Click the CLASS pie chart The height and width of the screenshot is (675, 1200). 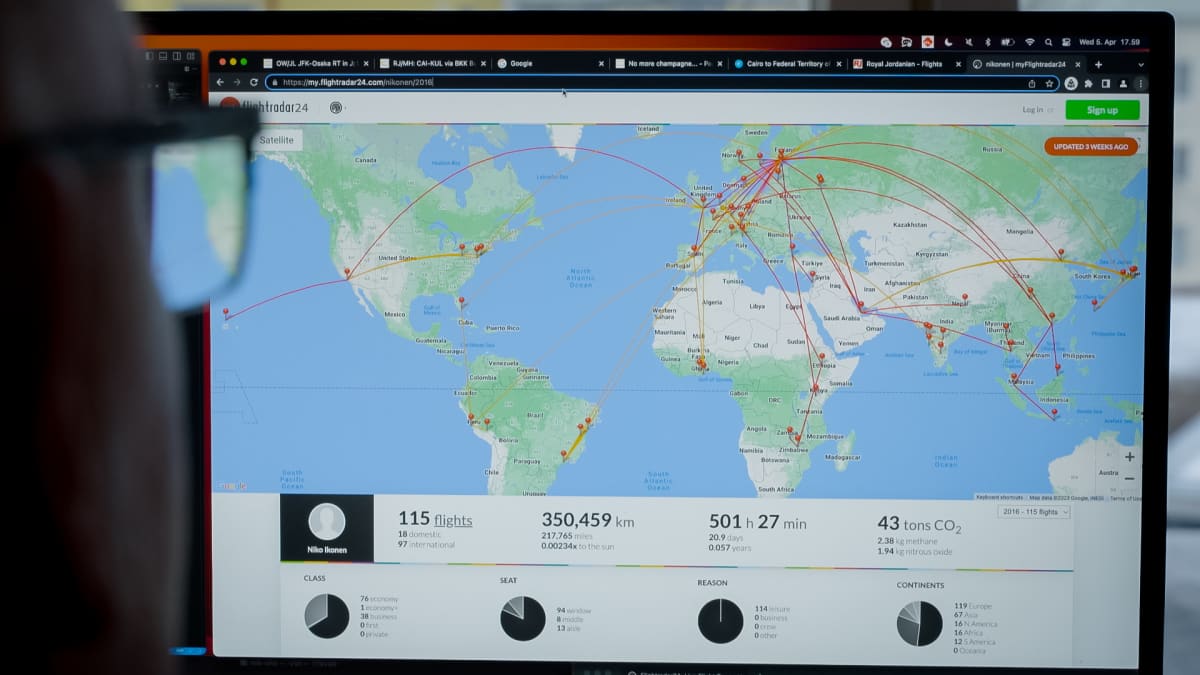pos(327,616)
